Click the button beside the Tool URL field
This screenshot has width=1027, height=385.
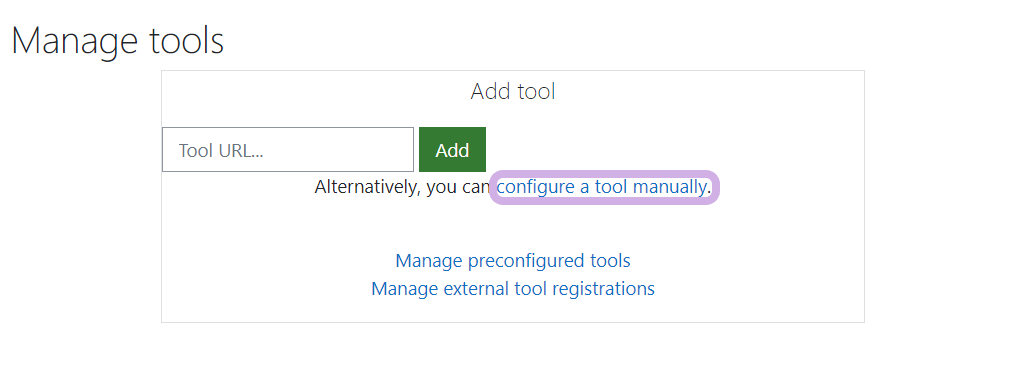[453, 150]
